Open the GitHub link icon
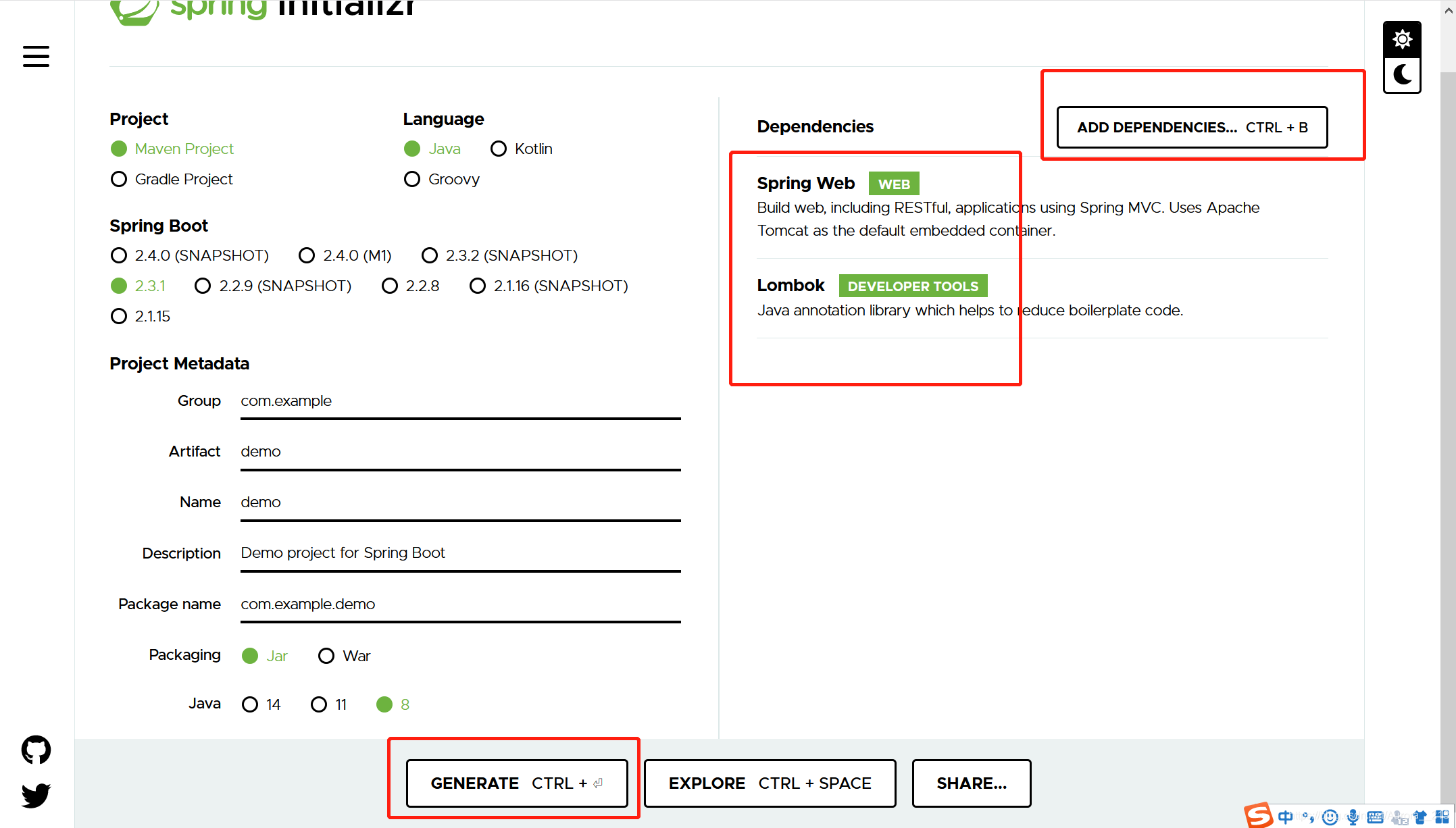The width and height of the screenshot is (1456, 828). pos(36,750)
